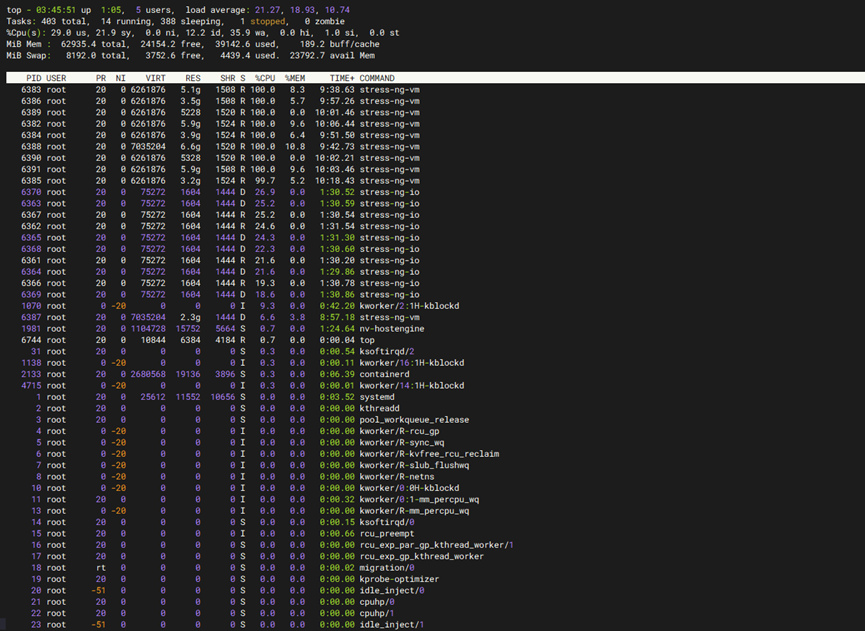Click the 99.7 %CPU value

tap(265, 180)
